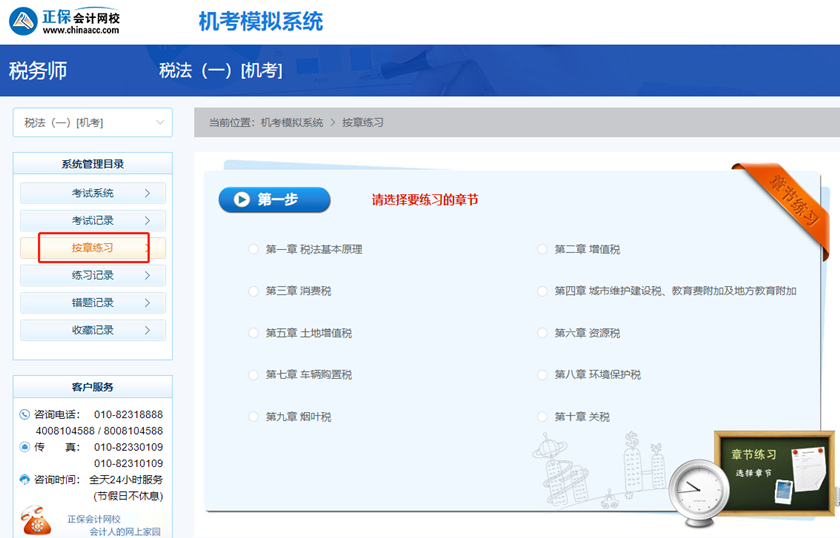The image size is (840, 538).
Task: Click the 正保会计网校 logo
Action: coord(70,21)
